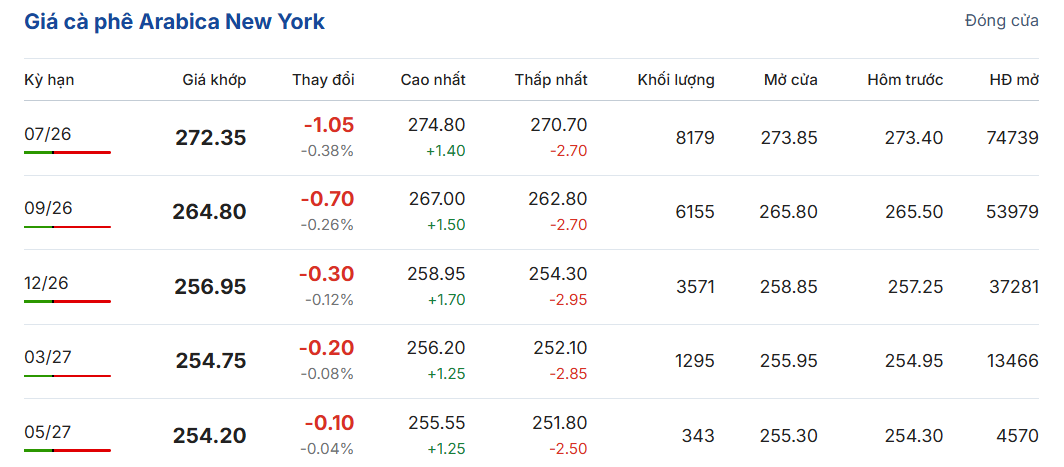This screenshot has height=467, width=1064.
Task: Select the Khối lượng column header
Action: (676, 80)
